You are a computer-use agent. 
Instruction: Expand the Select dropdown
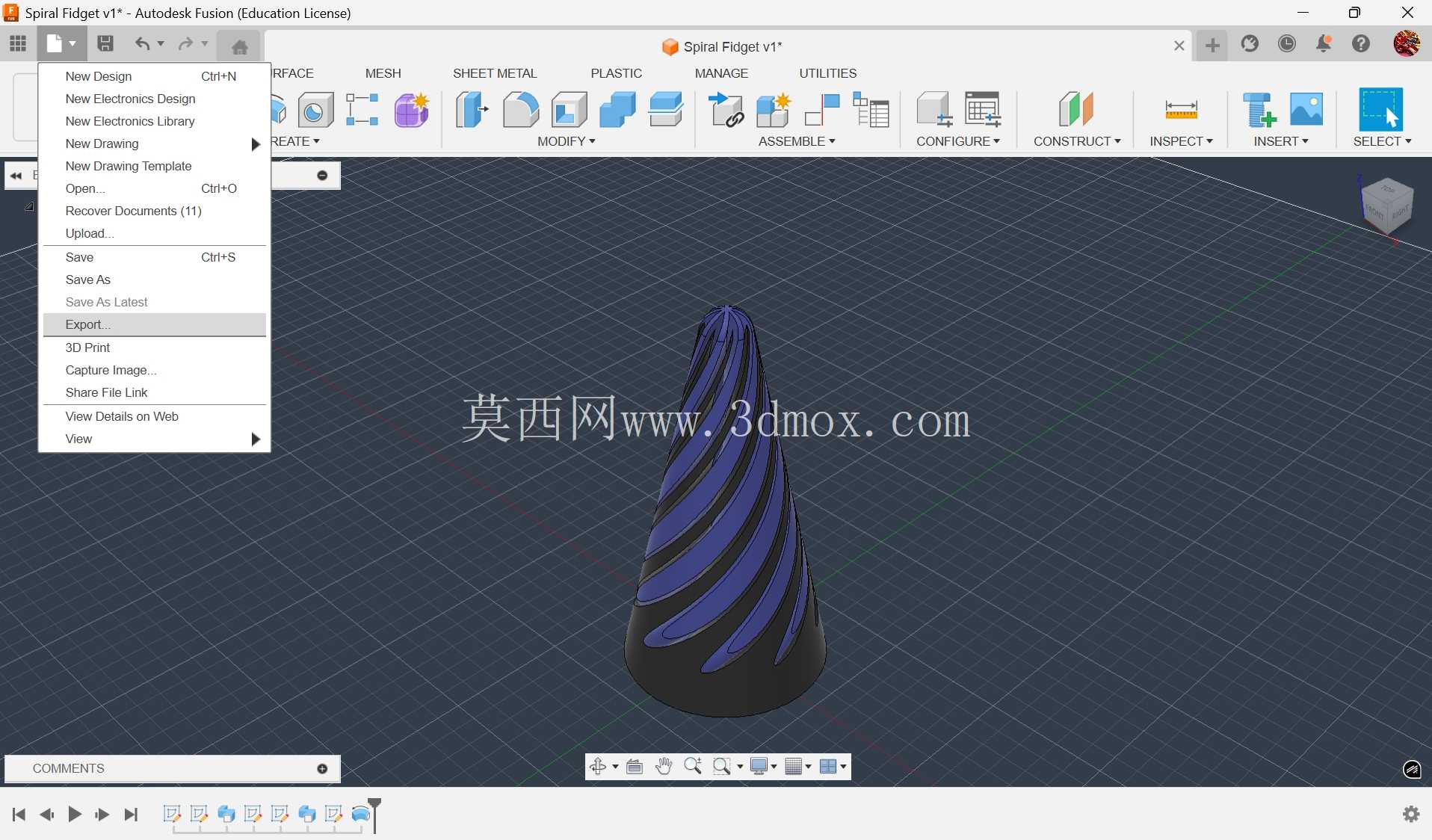coord(1382,141)
